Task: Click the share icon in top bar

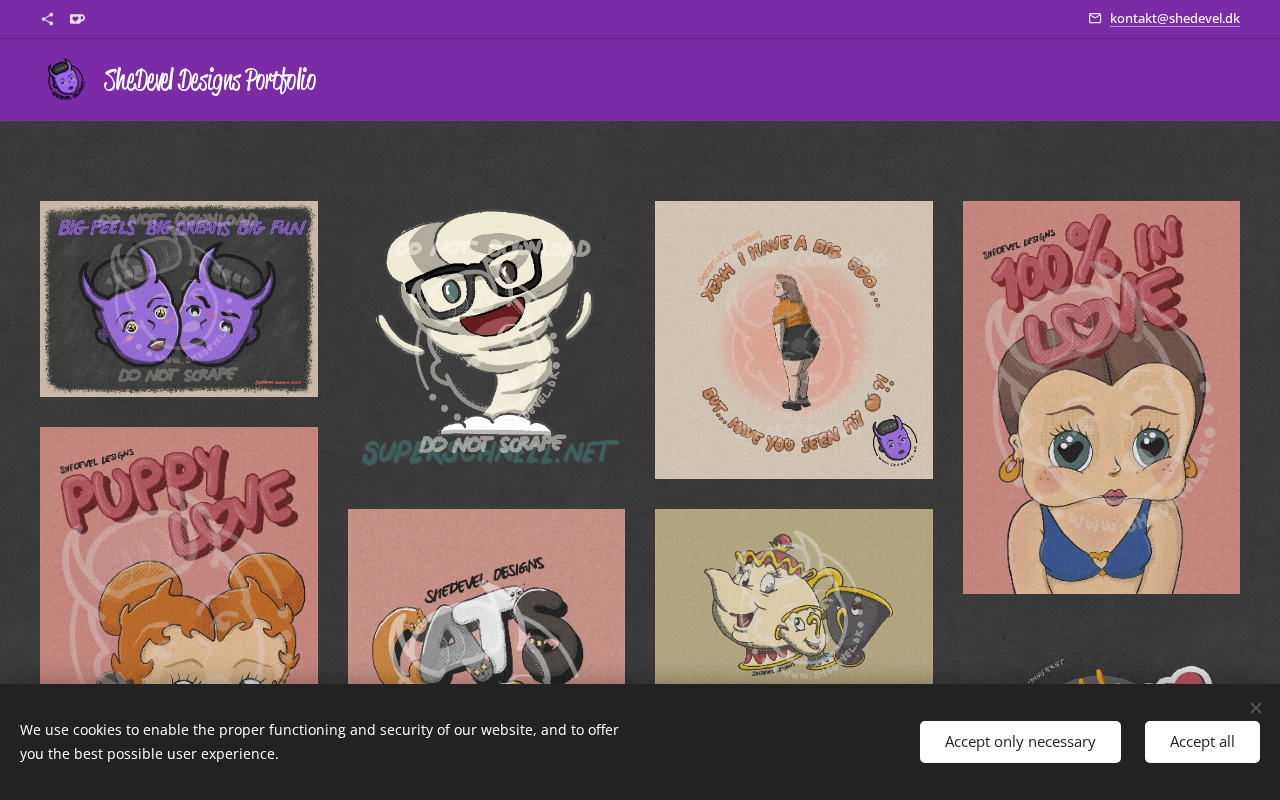Action: click(x=47, y=19)
